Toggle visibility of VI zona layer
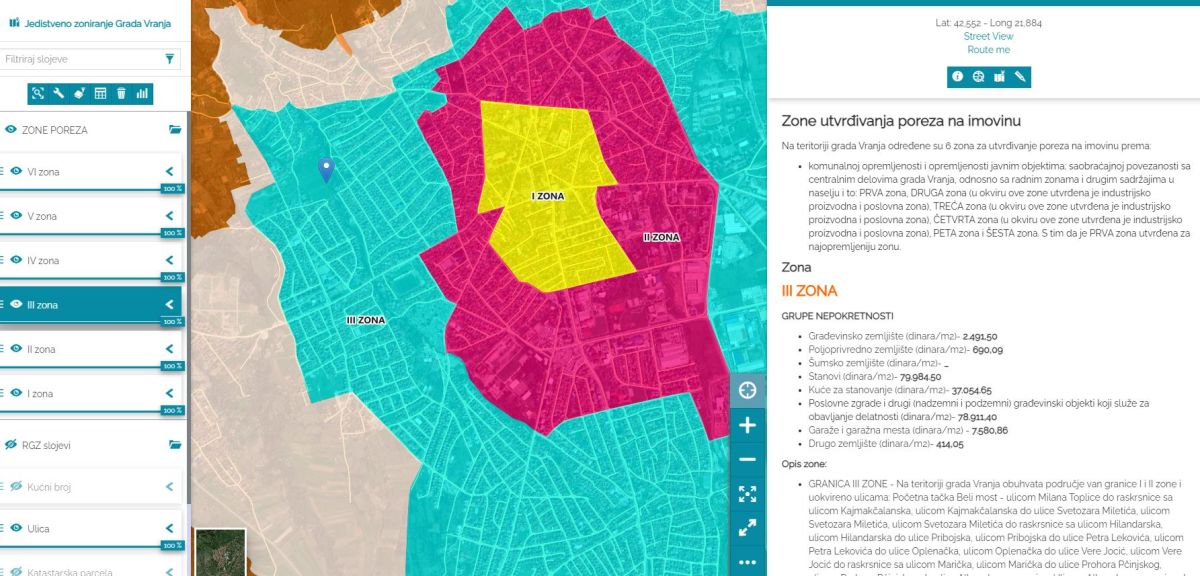 tap(16, 172)
